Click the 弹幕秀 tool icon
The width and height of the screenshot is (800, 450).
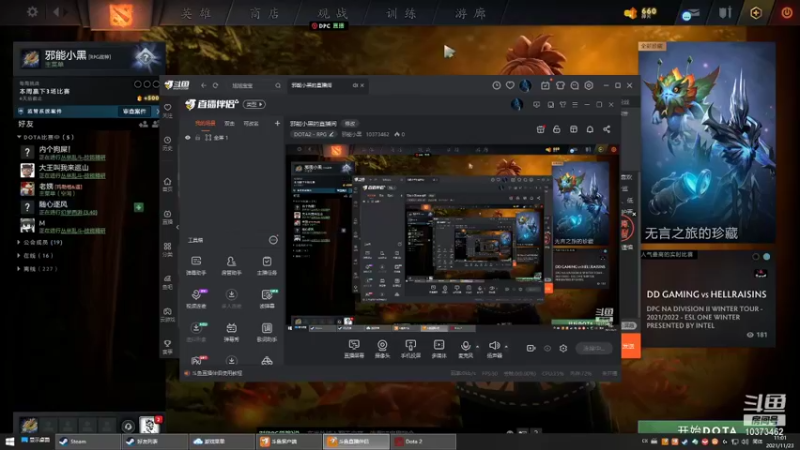coord(231,332)
